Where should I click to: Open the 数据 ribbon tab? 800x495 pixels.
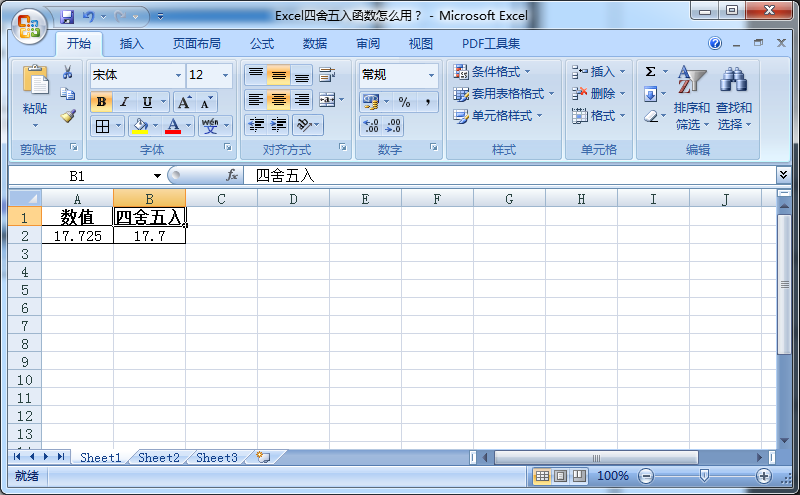tap(315, 44)
